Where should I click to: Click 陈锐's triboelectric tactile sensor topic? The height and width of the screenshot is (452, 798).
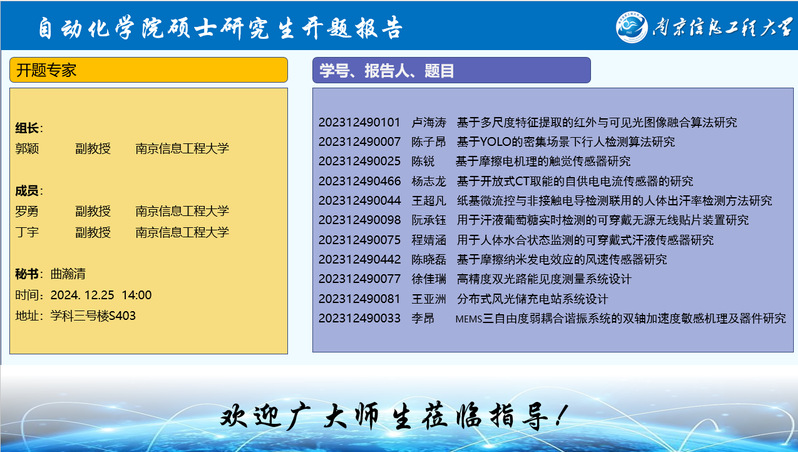[543, 161]
